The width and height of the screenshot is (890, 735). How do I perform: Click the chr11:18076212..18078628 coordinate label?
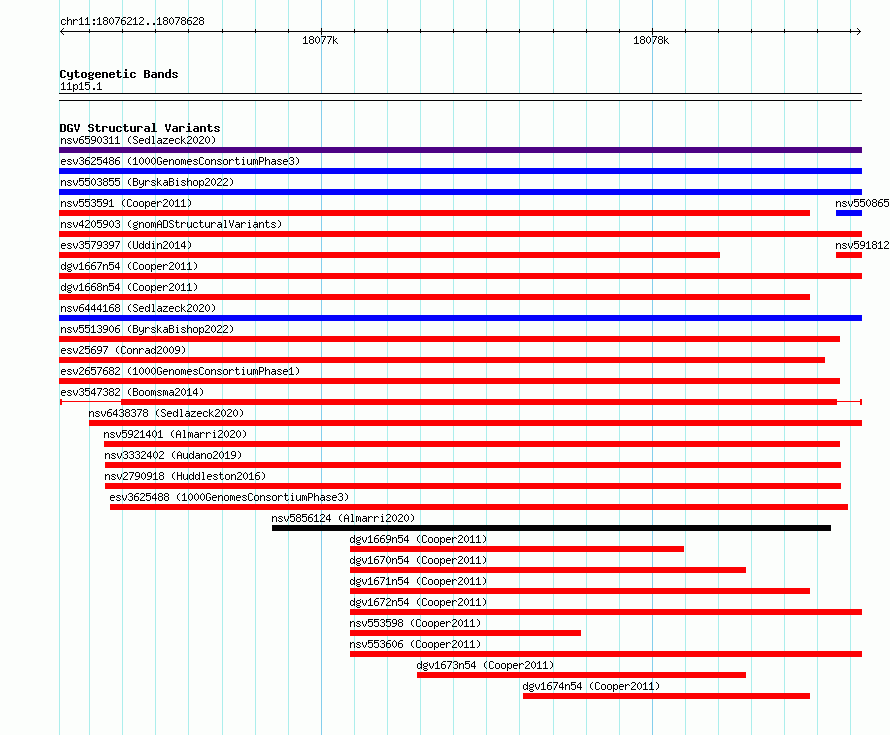pos(132,22)
